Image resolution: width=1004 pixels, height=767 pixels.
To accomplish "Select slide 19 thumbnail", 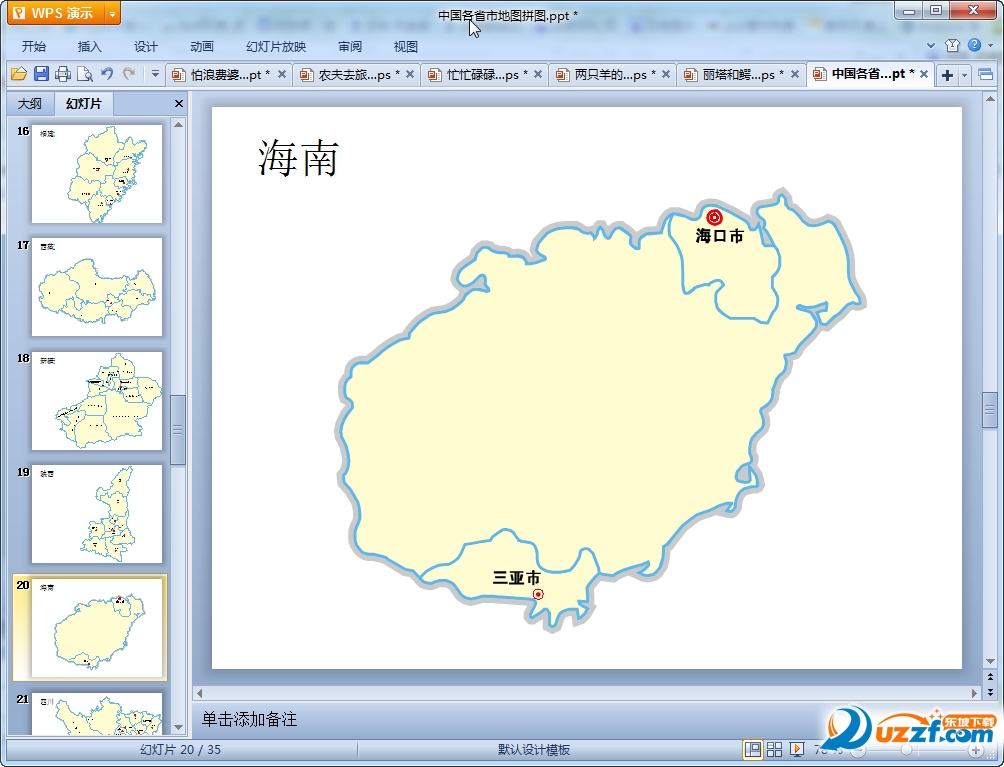I will point(97,514).
